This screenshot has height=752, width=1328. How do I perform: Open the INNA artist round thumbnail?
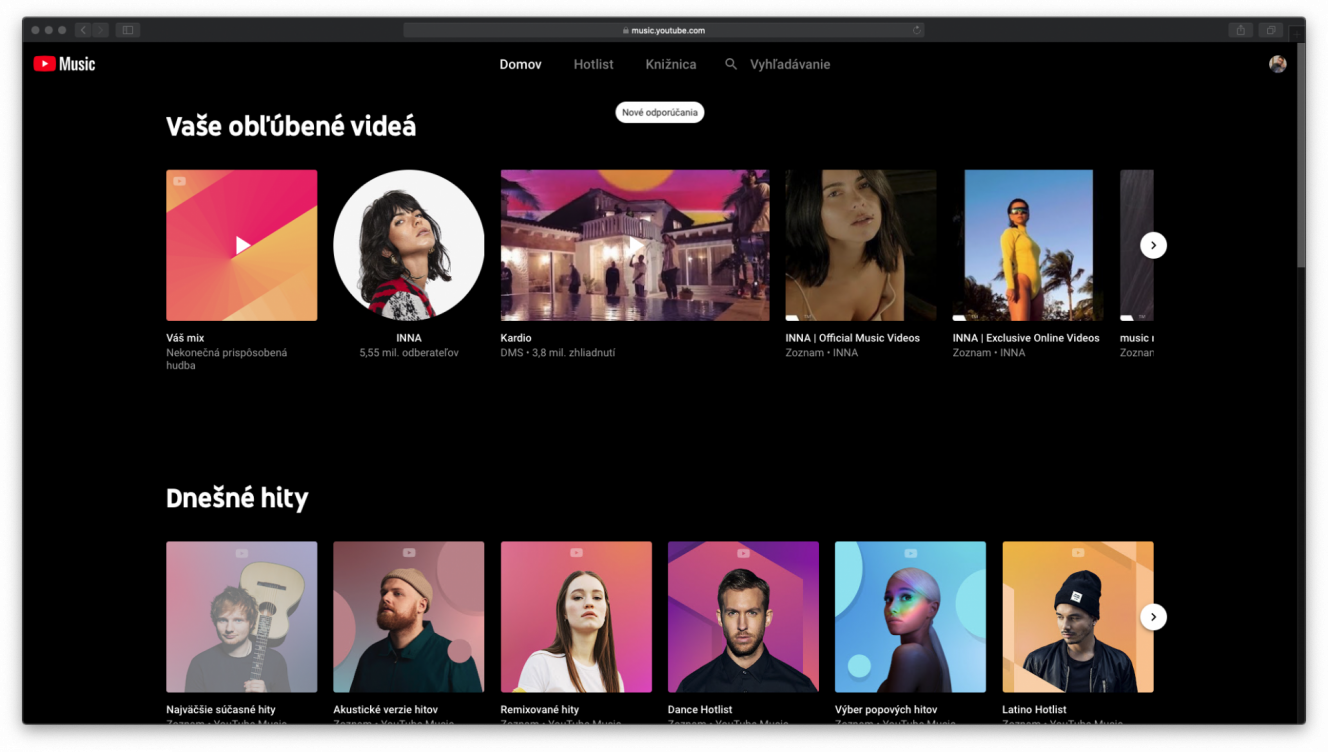(409, 245)
